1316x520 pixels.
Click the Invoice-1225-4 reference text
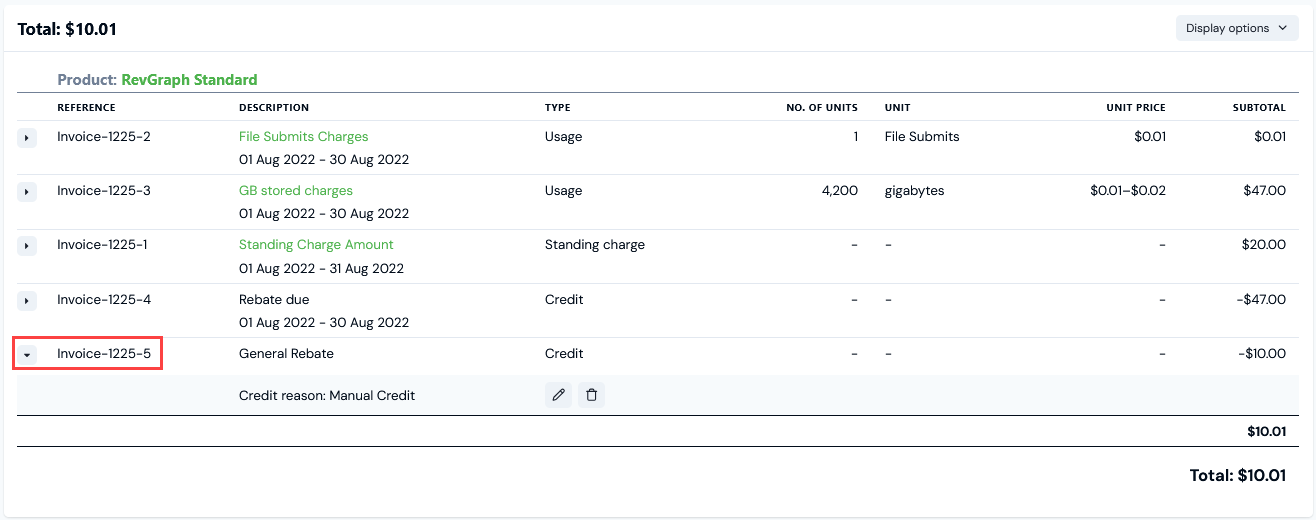[104, 299]
